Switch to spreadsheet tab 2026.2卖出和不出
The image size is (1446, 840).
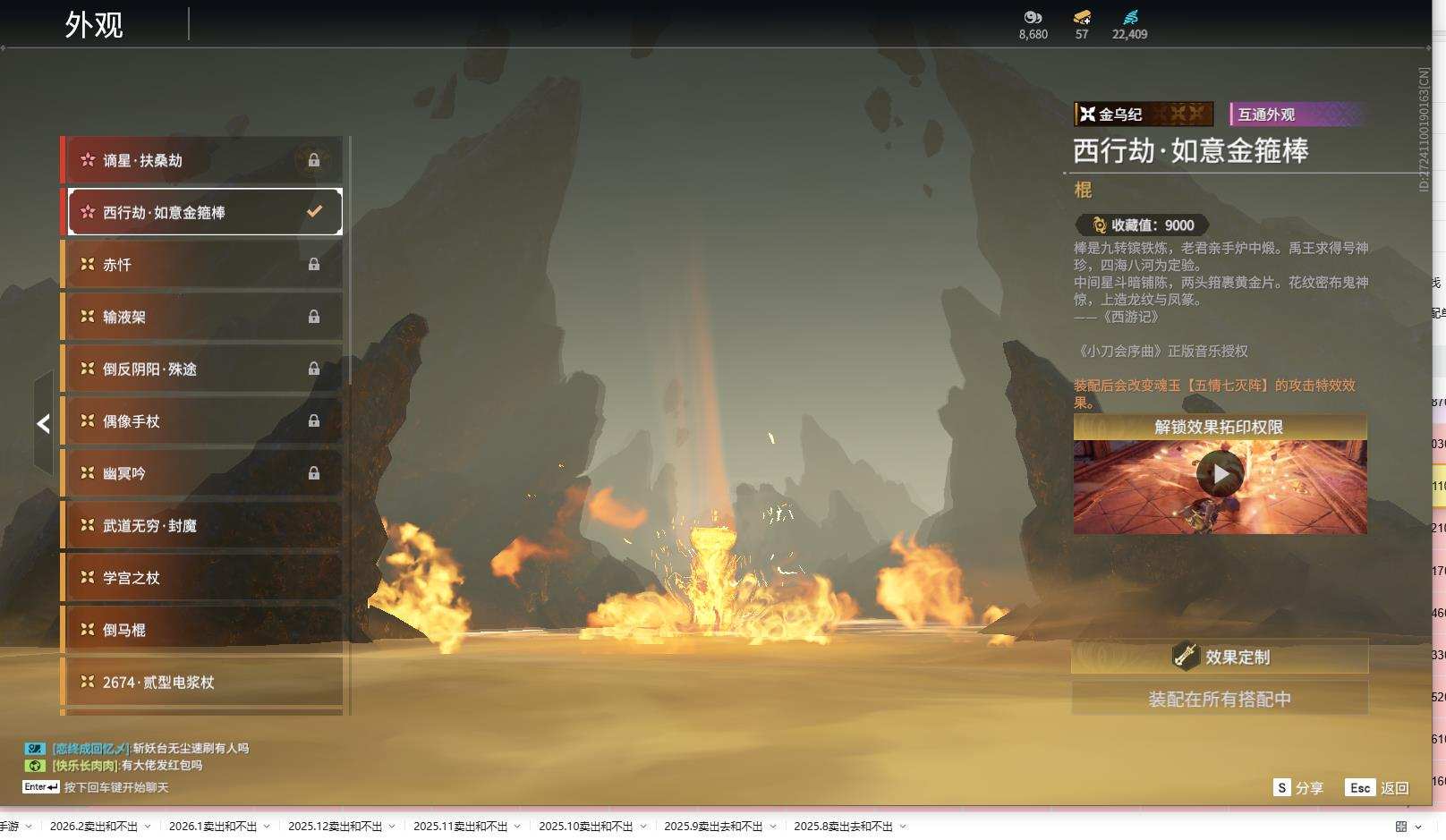coord(94,827)
